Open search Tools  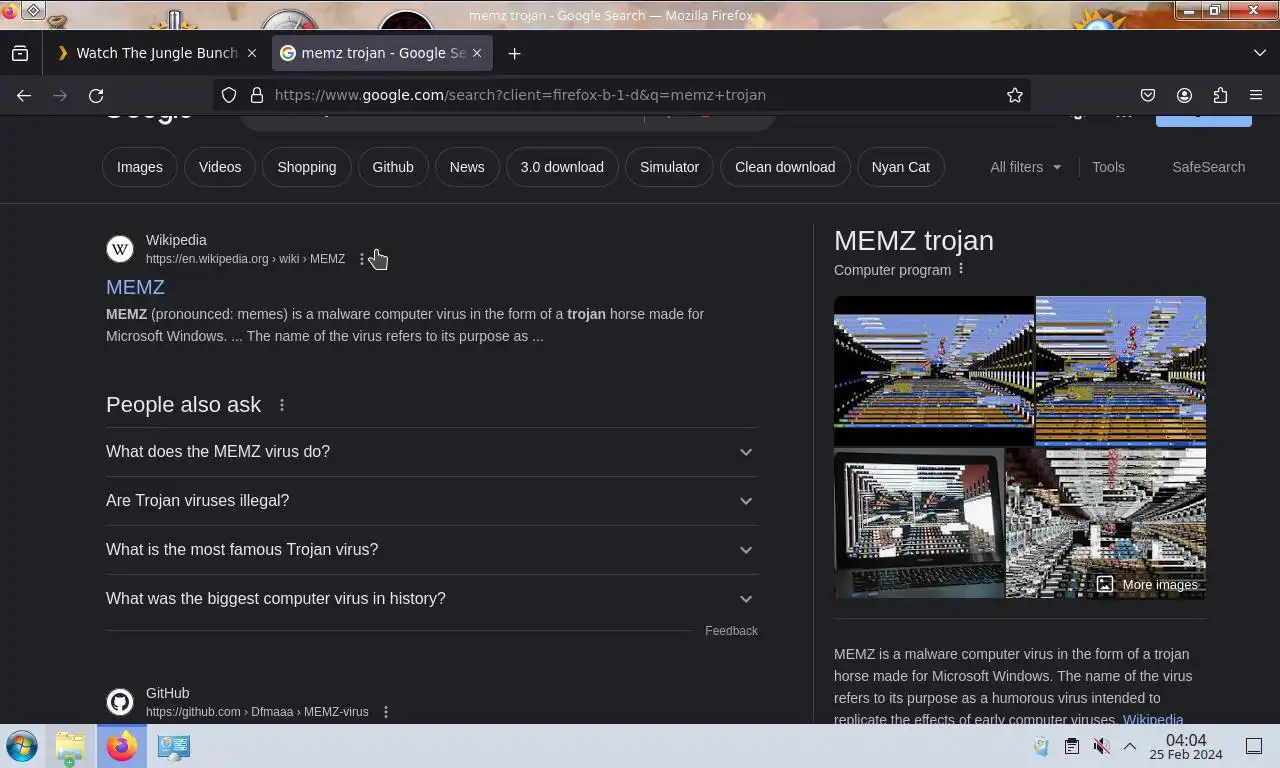click(1108, 167)
